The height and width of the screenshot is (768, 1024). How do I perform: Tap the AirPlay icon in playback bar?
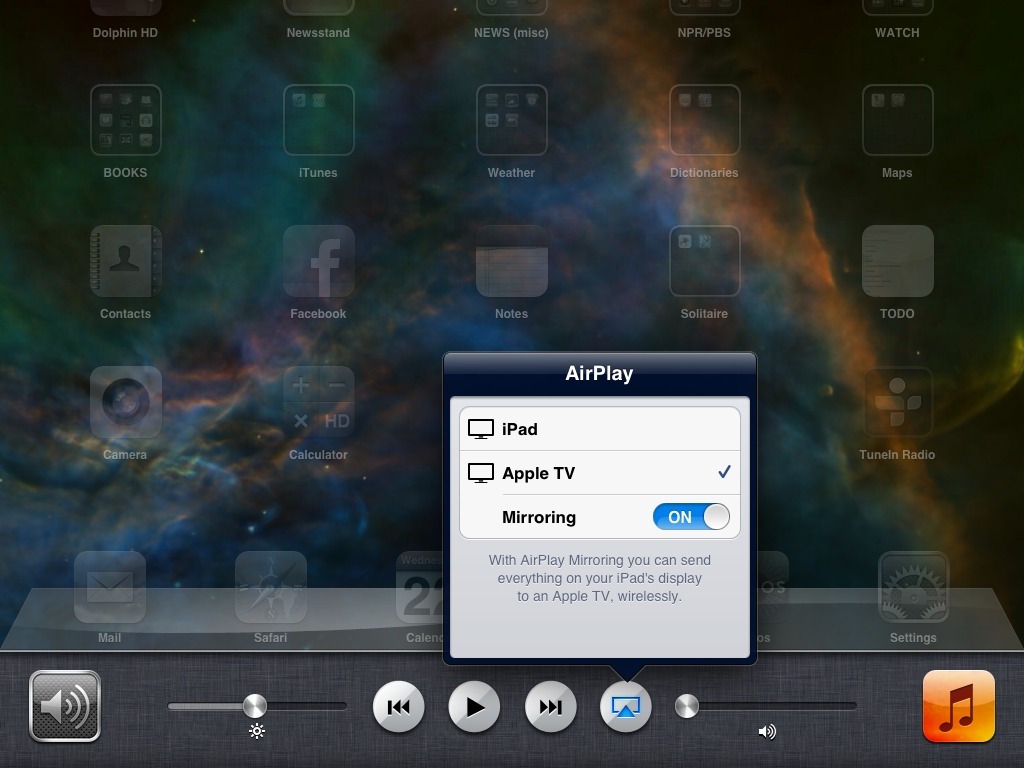point(625,707)
